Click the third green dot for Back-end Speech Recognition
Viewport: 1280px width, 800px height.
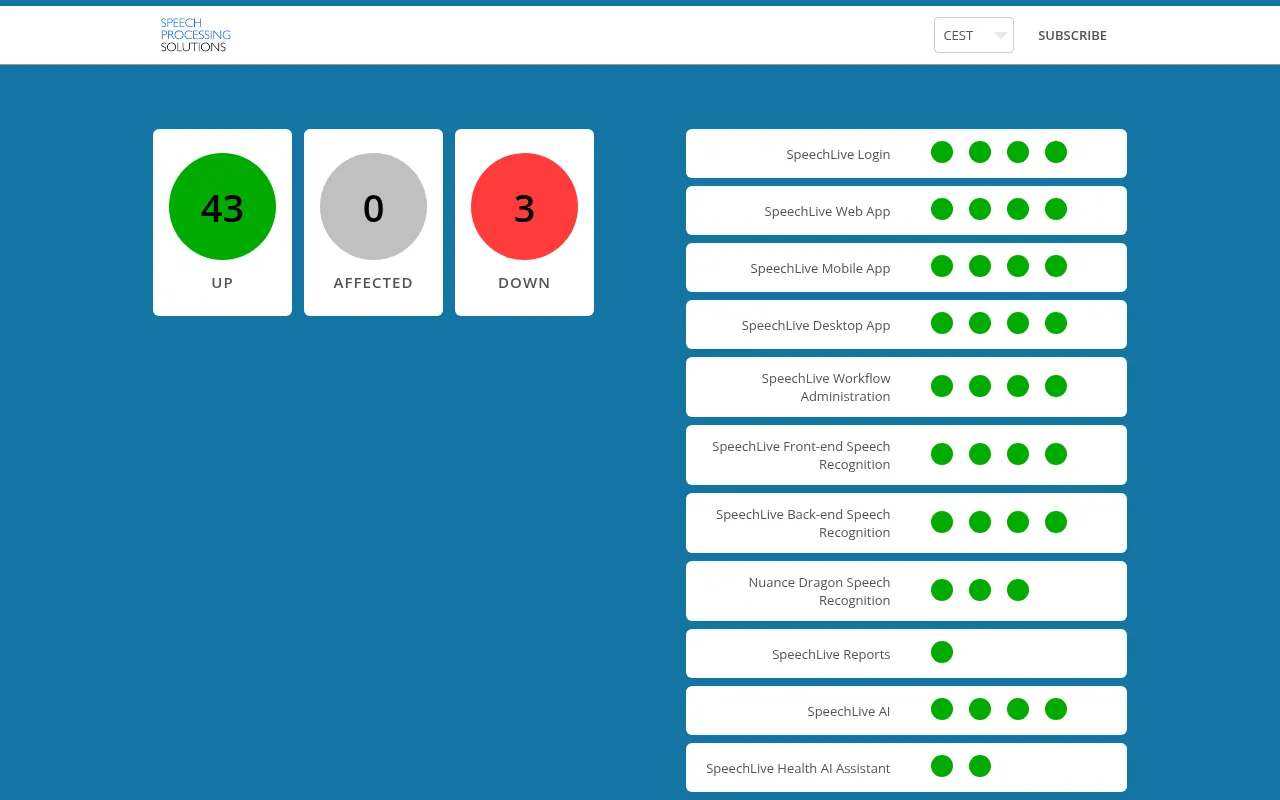coord(1018,522)
